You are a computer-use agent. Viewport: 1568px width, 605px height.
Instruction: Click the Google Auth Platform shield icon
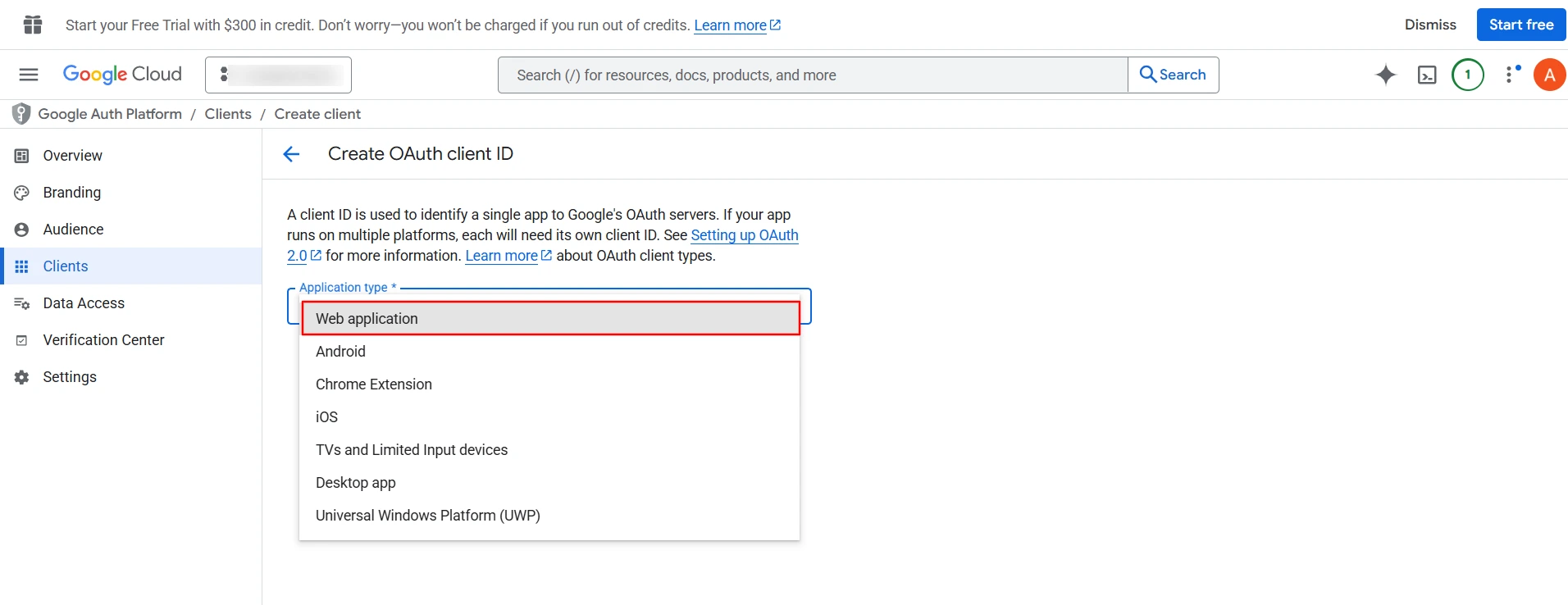[x=21, y=114]
